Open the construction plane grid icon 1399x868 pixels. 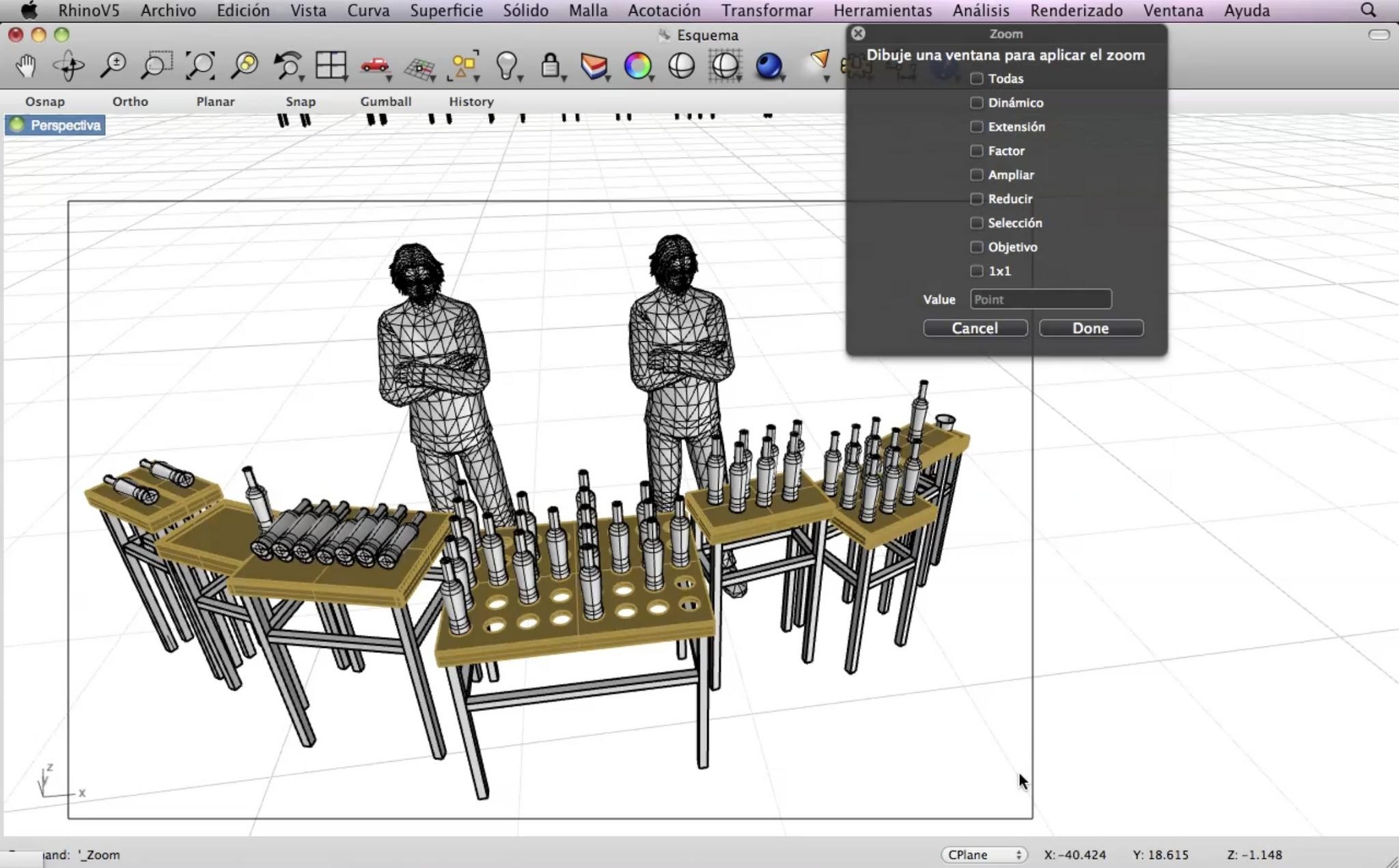pos(419,68)
